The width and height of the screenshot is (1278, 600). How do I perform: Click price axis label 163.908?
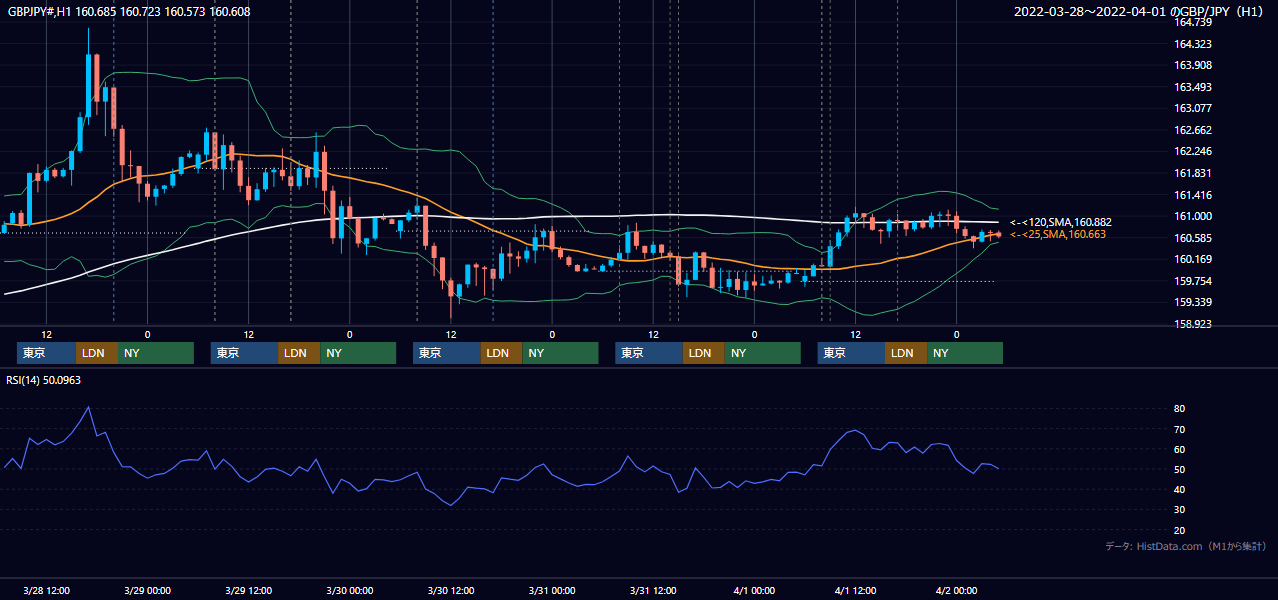[x=1192, y=65]
